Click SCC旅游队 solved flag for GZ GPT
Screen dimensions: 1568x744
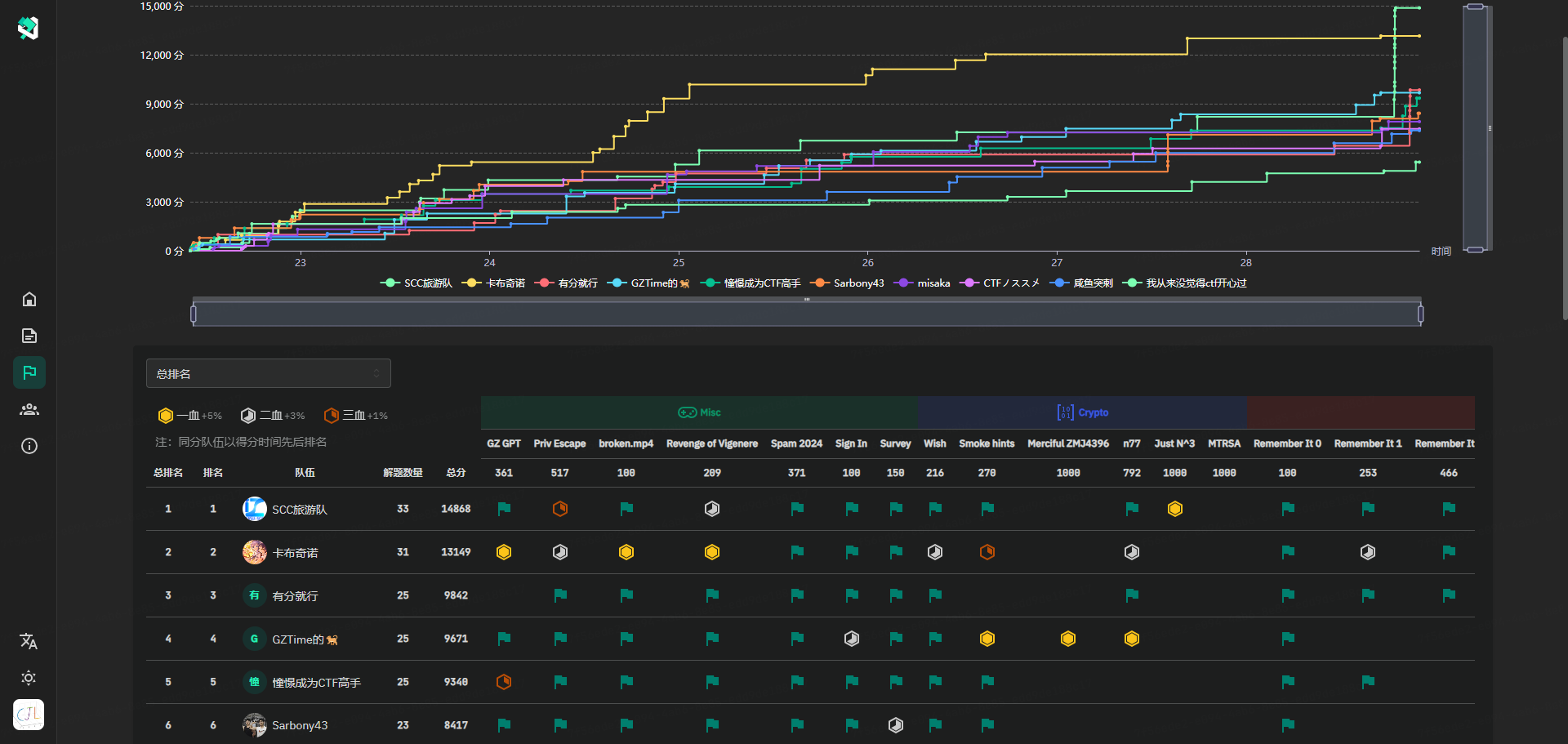[x=504, y=509]
